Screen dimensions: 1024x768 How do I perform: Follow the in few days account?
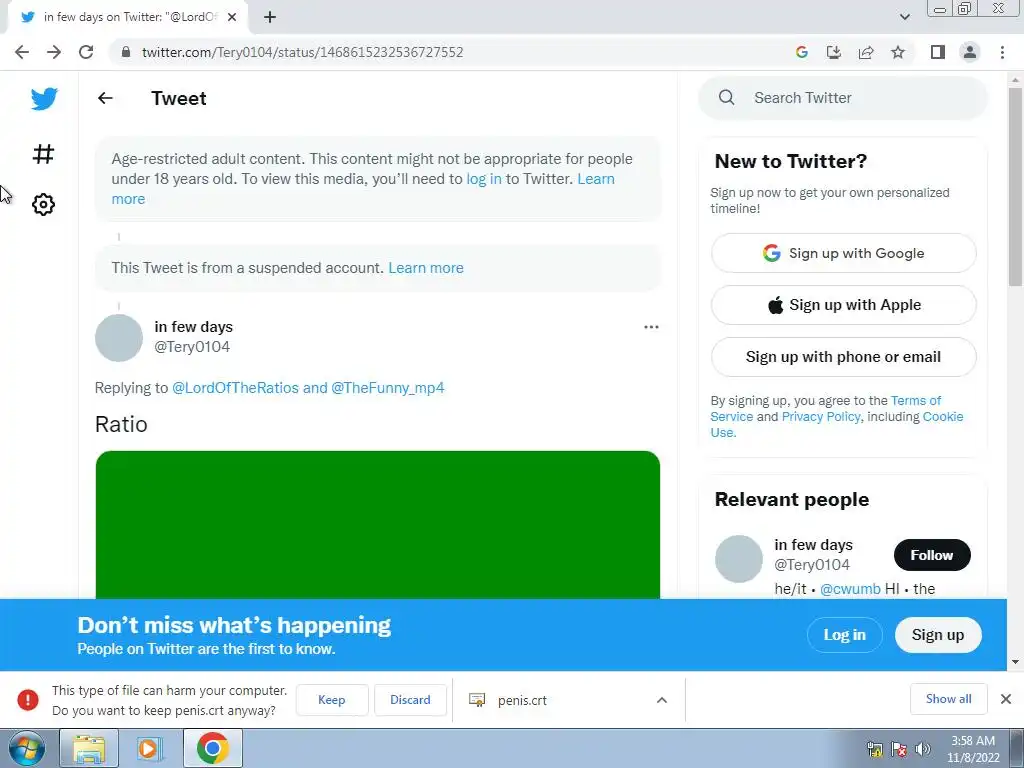[932, 555]
